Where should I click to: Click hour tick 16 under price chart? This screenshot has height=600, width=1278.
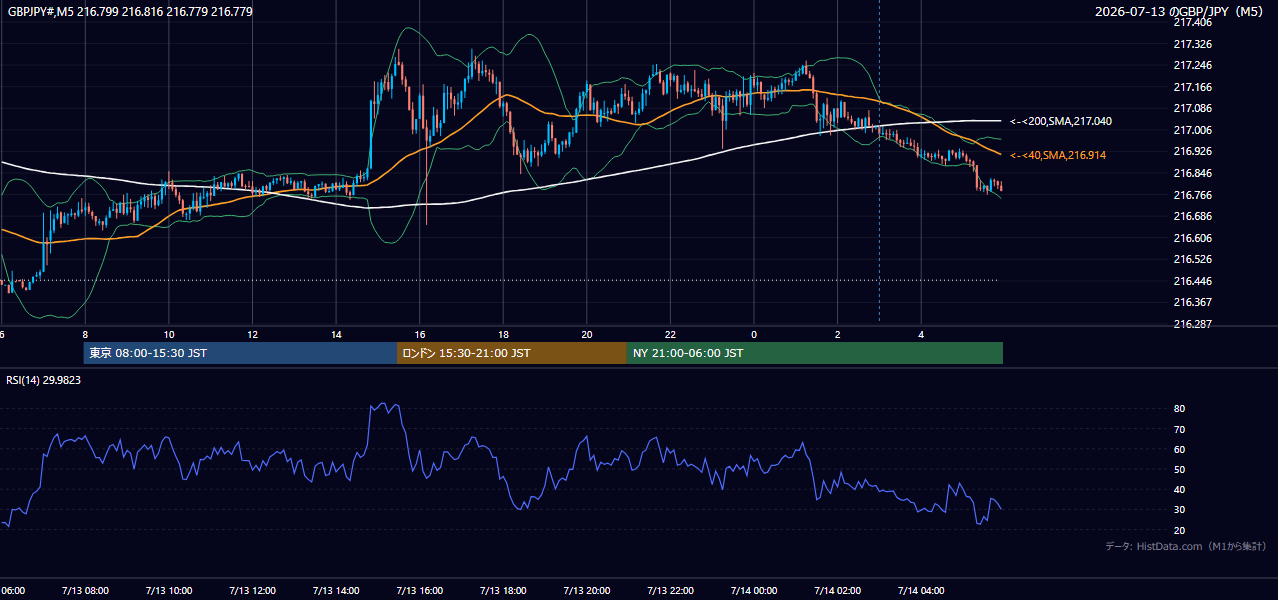point(420,334)
